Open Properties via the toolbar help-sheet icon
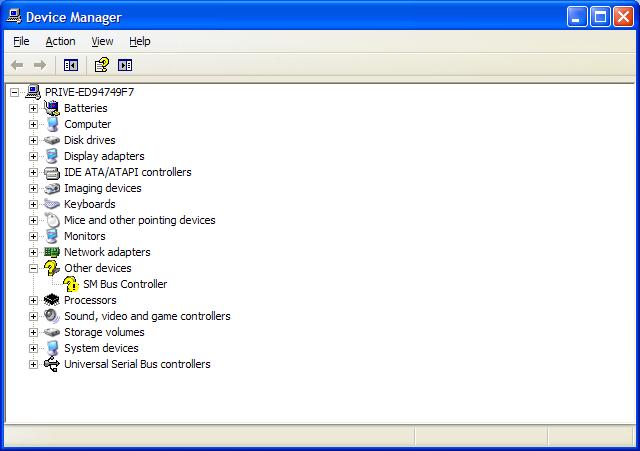 (102, 65)
